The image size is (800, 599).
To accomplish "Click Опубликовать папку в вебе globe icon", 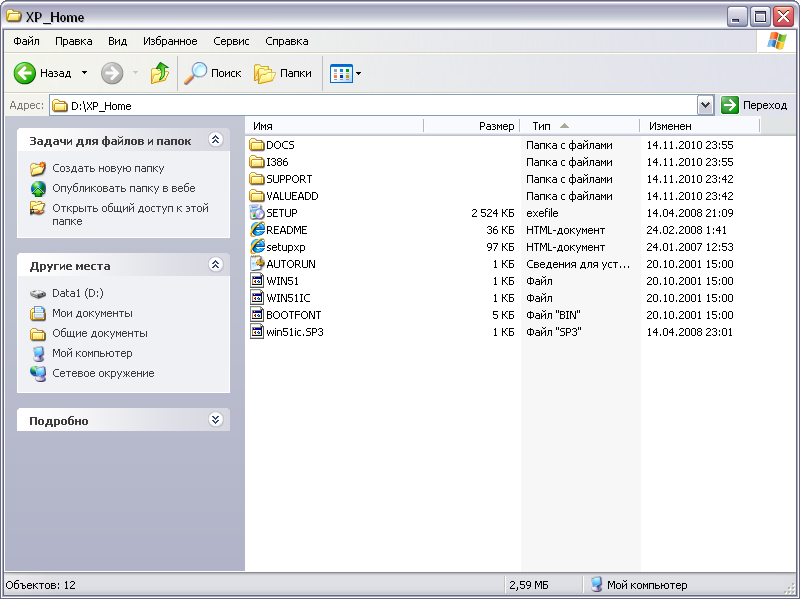I will pyautogui.click(x=38, y=188).
